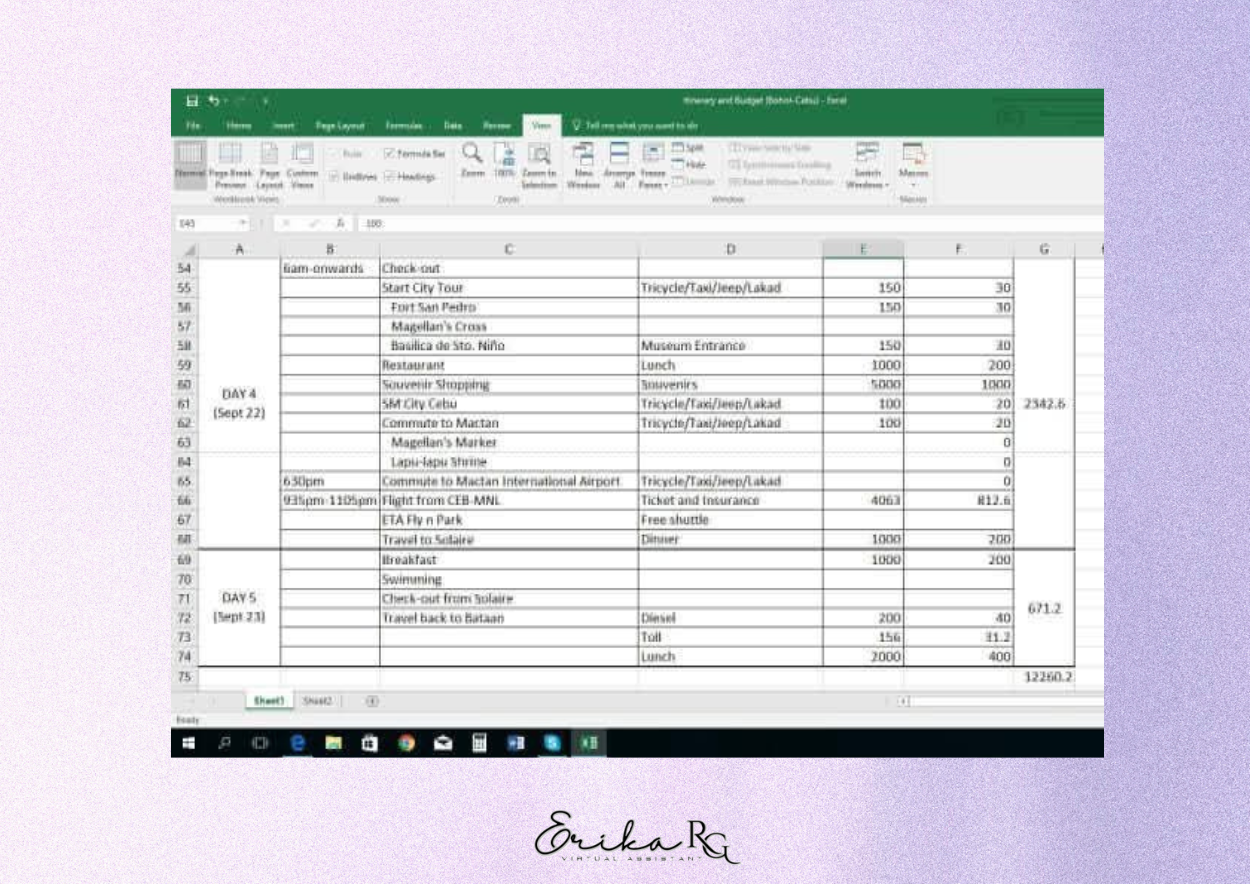Image resolution: width=1250 pixels, height=884 pixels.
Task: Click cell 'Flight from CEB-MNL'
Action: point(508,501)
